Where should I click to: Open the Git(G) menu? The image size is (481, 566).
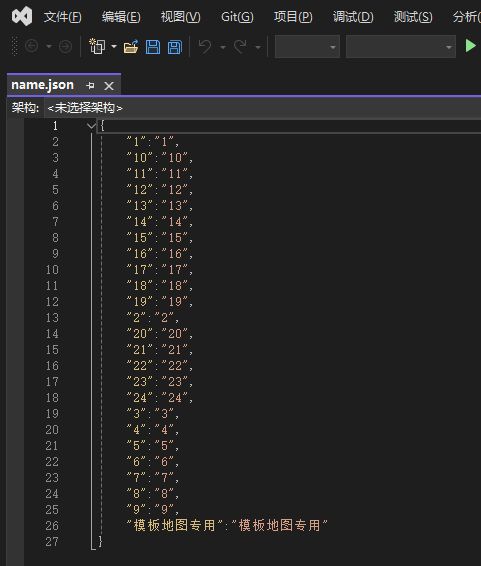237,17
